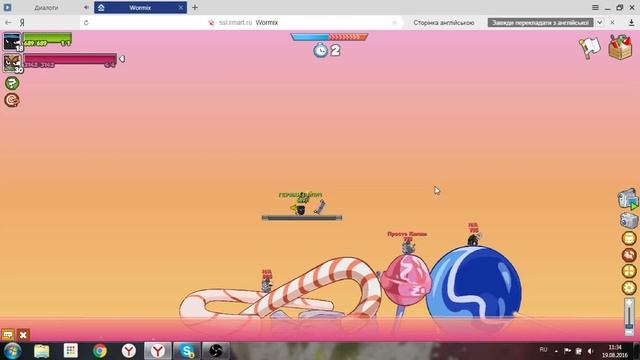Click the enemy worm on candy cane
Image resolution: width=640 pixels, height=360 pixels.
(x=267, y=286)
